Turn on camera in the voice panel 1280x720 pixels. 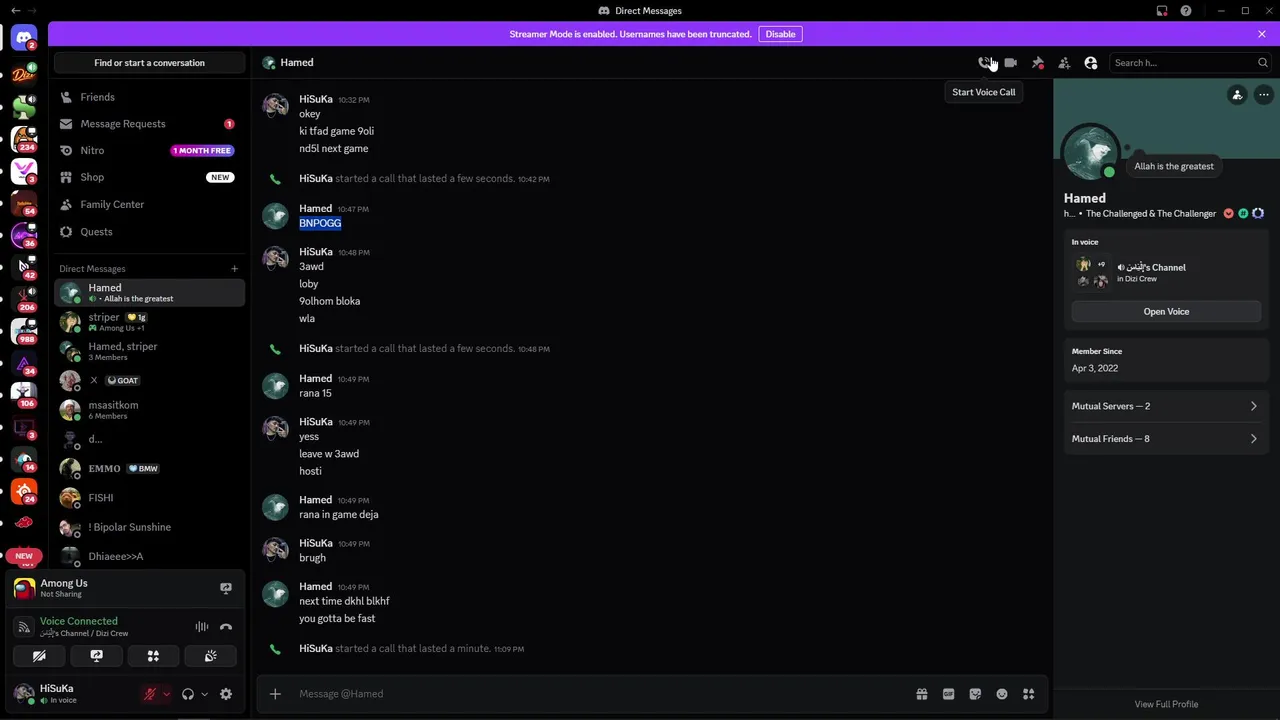pos(39,656)
